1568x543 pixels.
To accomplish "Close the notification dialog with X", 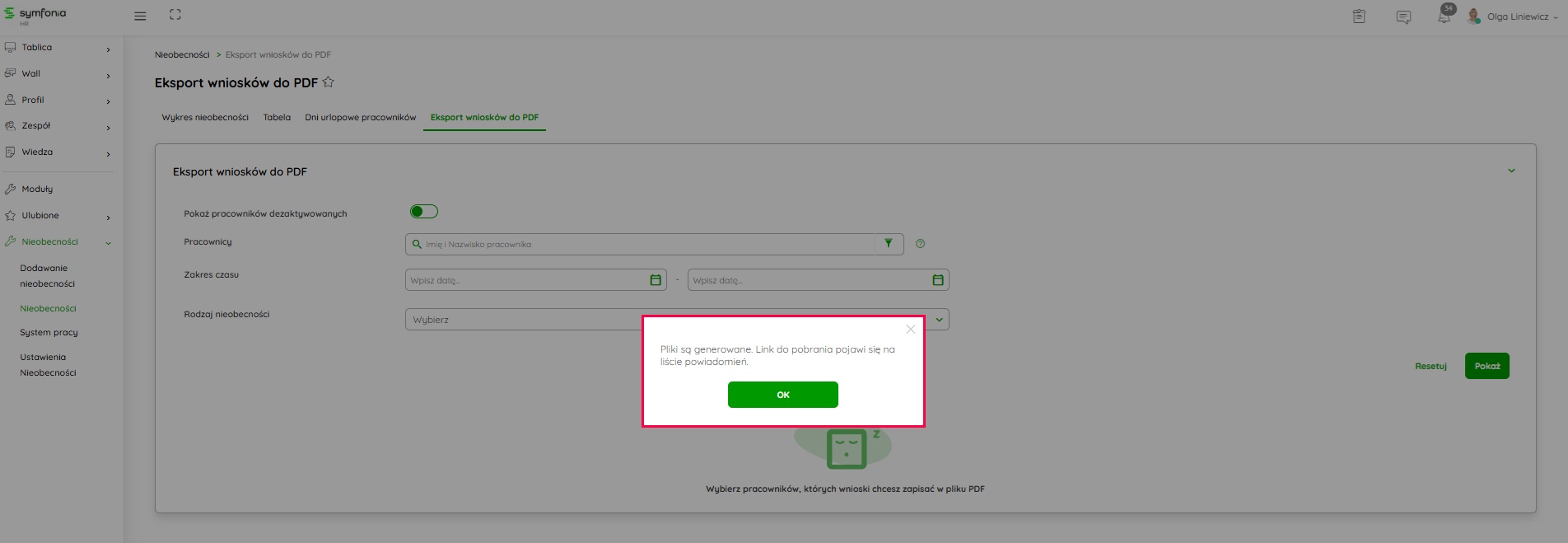I will [910, 330].
